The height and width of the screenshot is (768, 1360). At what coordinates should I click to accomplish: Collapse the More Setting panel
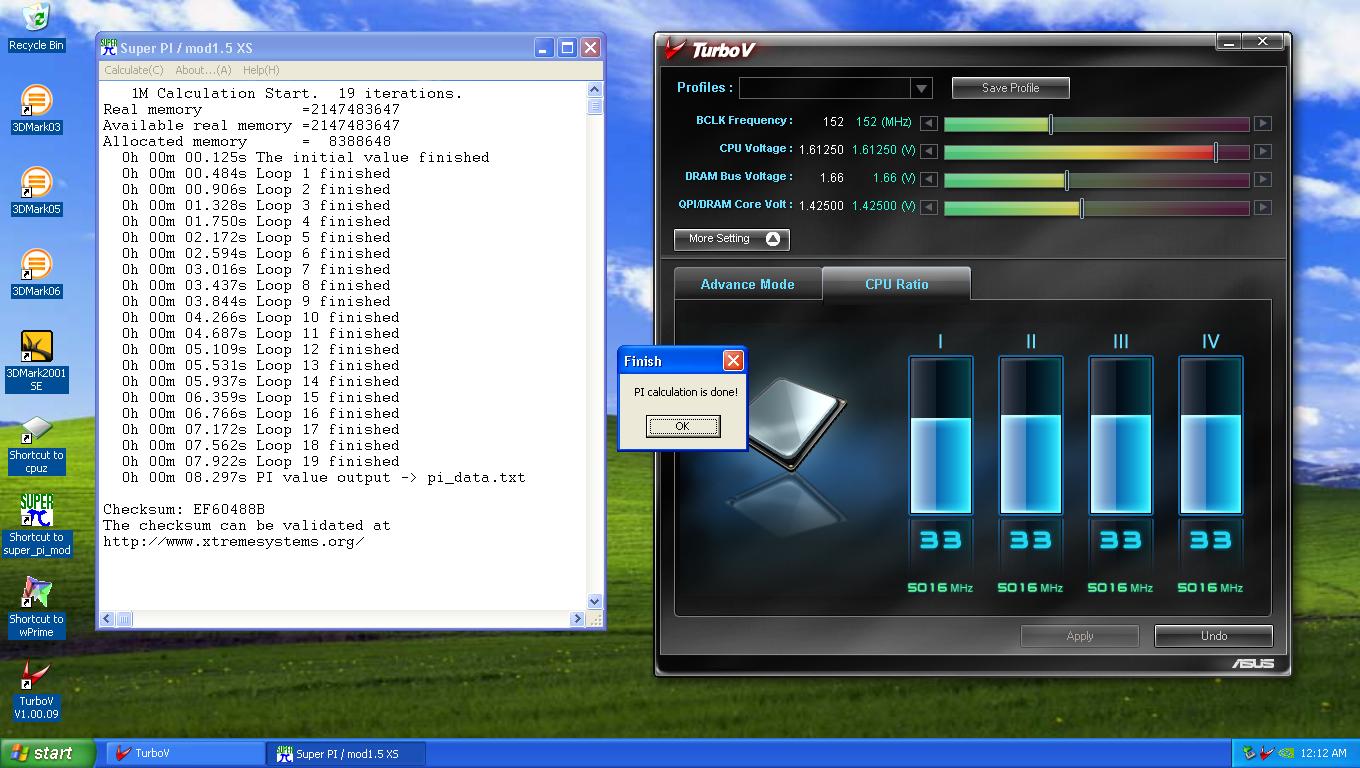point(732,239)
